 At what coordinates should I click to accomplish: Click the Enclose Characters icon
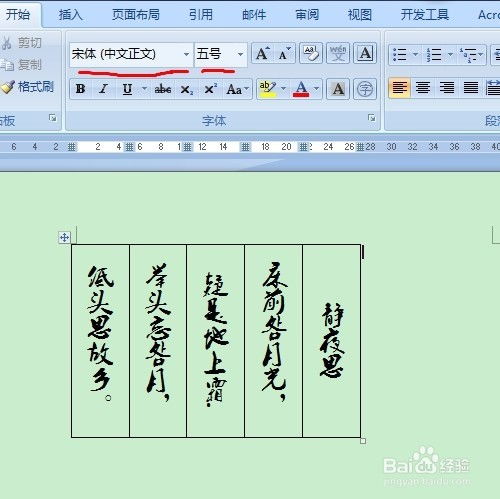click(365, 89)
